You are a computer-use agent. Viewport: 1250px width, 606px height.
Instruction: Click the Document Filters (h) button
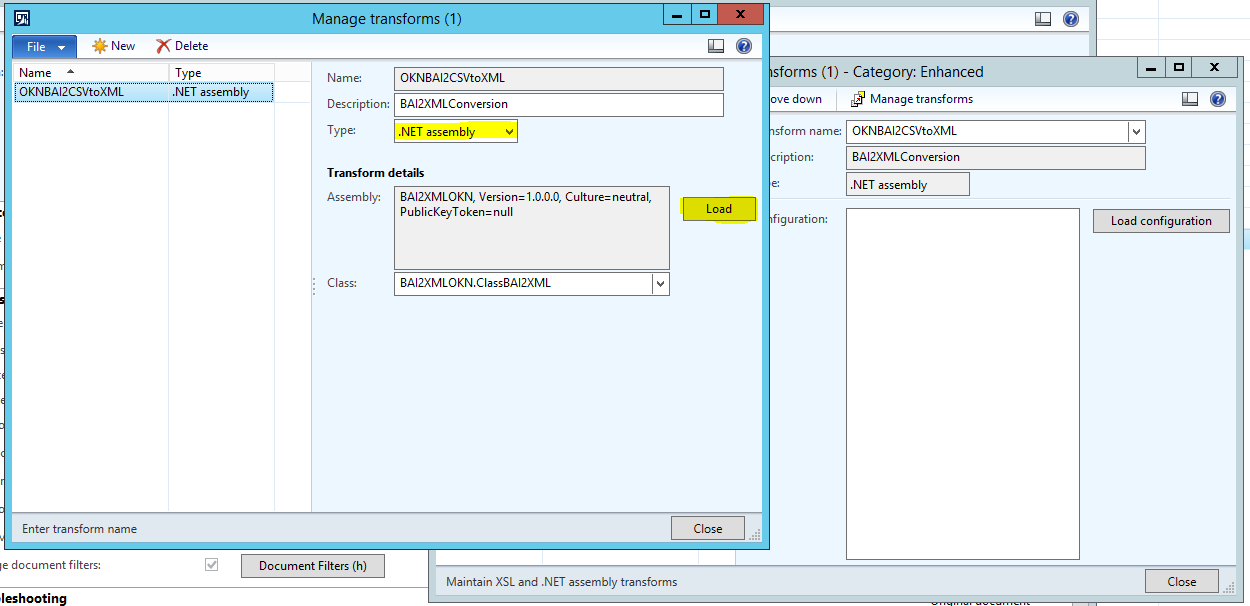pyautogui.click(x=312, y=564)
